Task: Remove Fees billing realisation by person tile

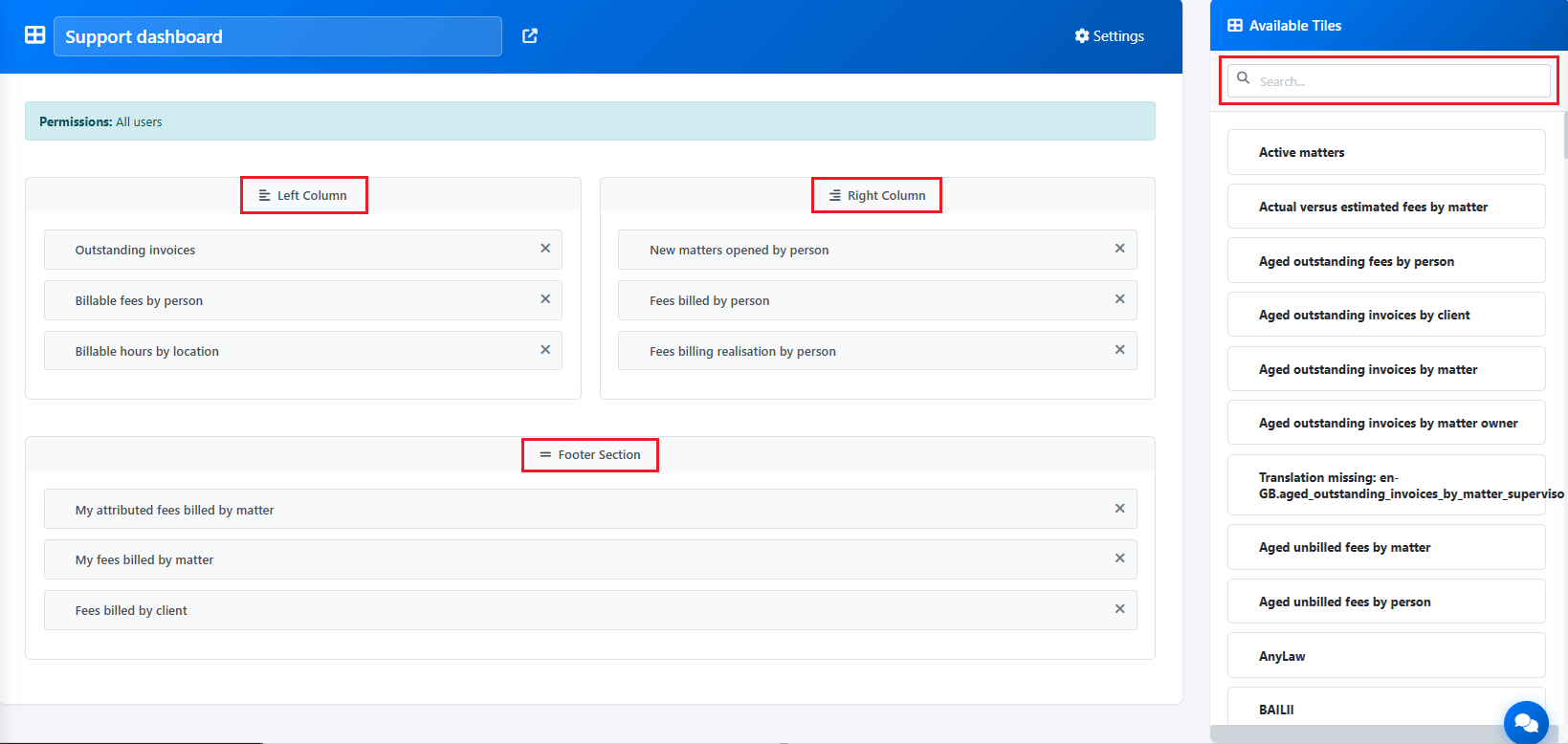Action: click(x=1119, y=350)
